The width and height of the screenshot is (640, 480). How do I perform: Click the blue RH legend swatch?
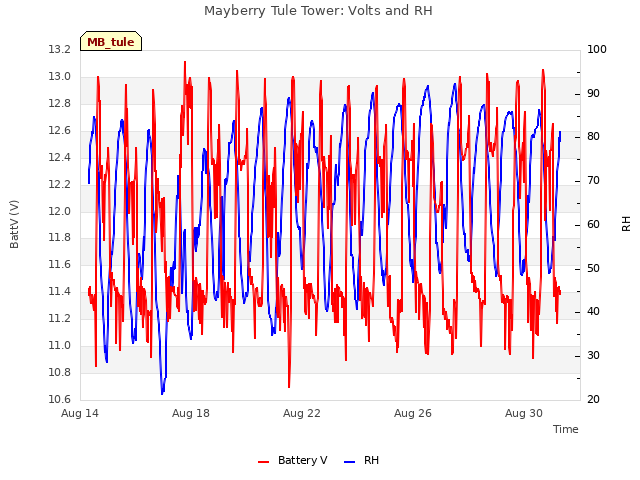[350, 462]
